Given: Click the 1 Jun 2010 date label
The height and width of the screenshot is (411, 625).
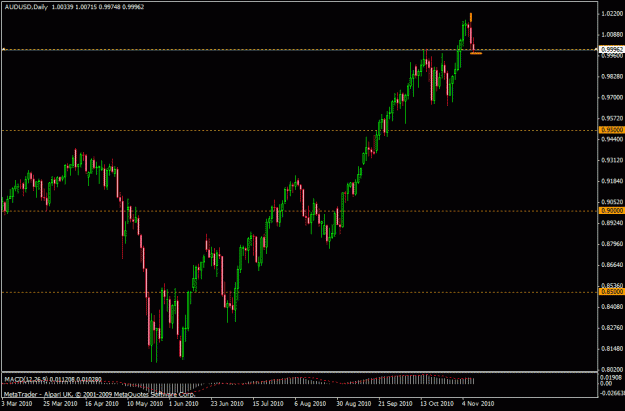Looking at the screenshot, I should click(184, 403).
